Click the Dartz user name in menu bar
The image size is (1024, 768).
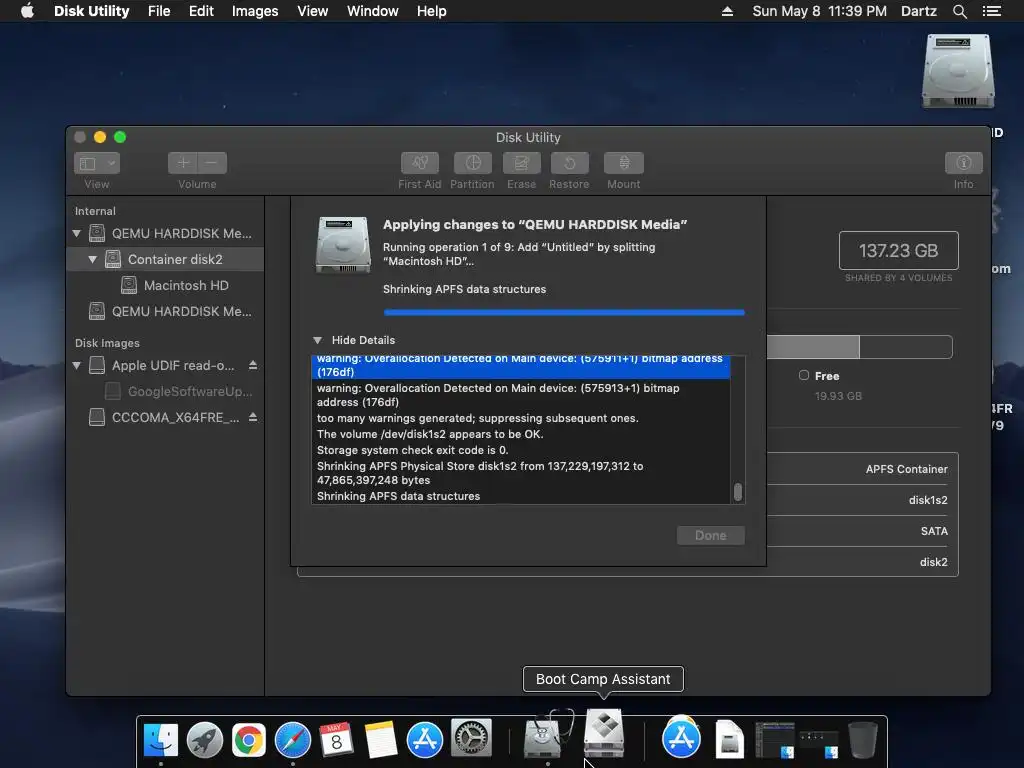tap(918, 11)
